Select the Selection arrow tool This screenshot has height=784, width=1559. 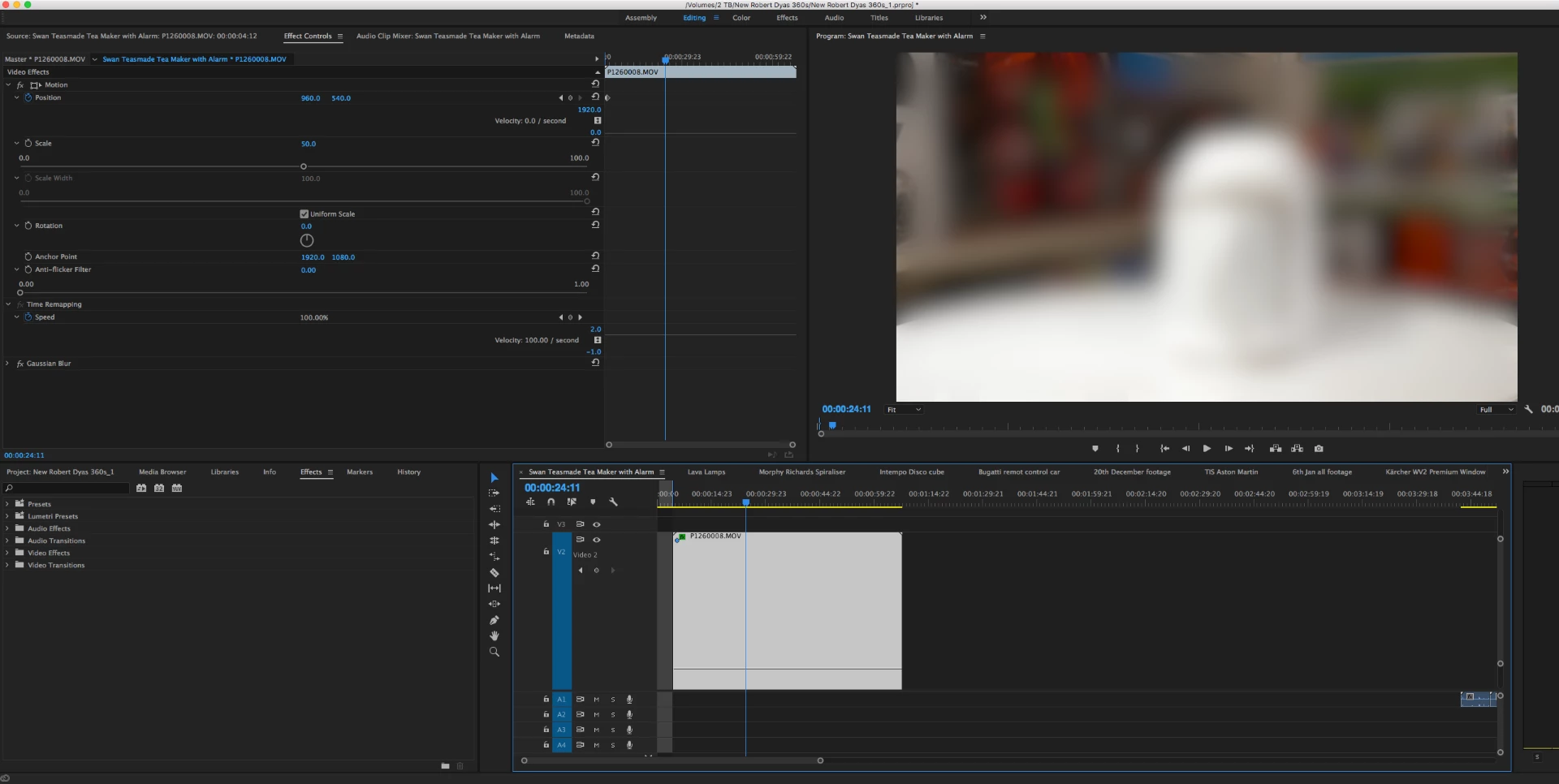pos(494,478)
